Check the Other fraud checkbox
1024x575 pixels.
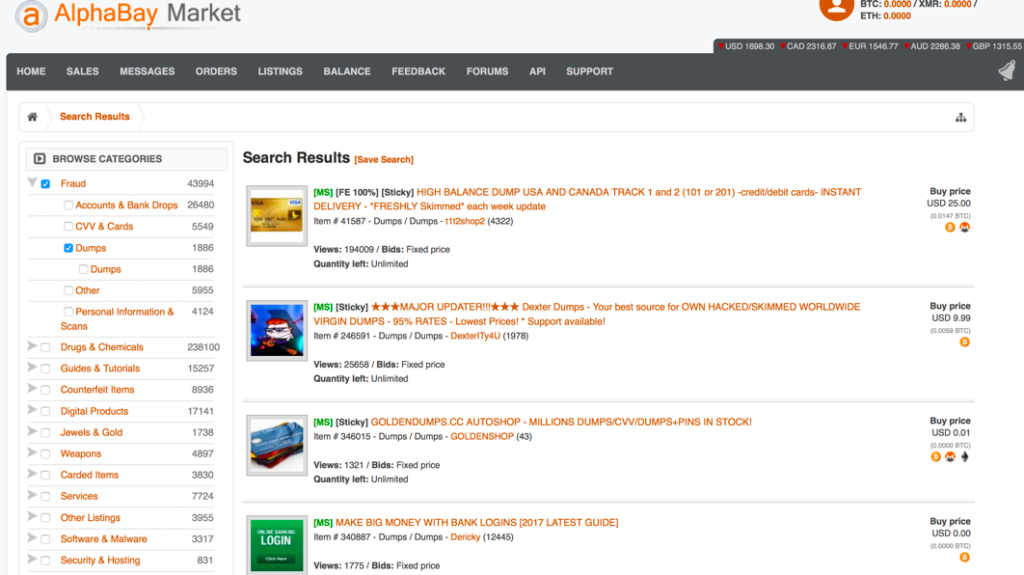(68, 290)
